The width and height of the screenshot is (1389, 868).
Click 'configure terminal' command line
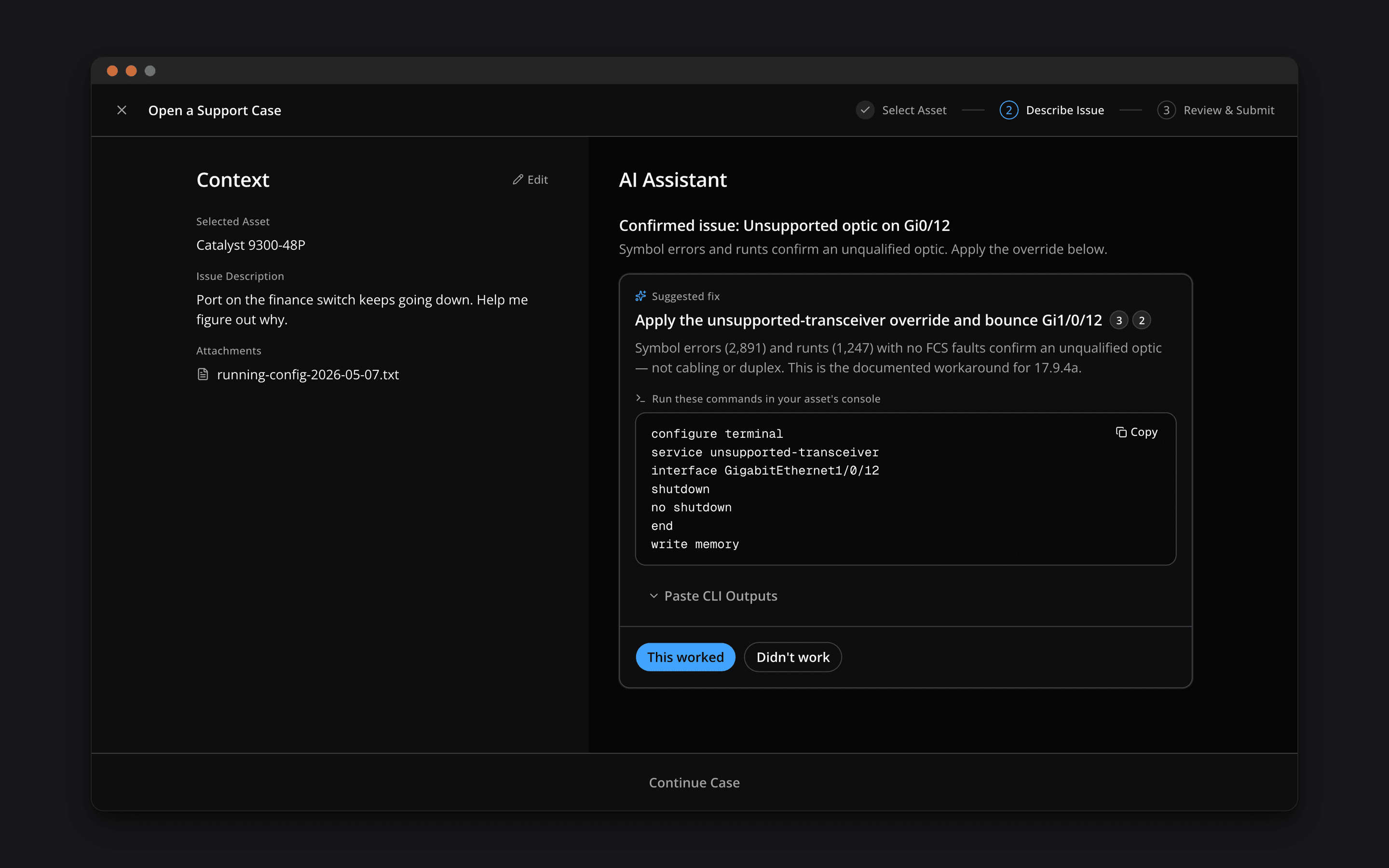(717, 434)
